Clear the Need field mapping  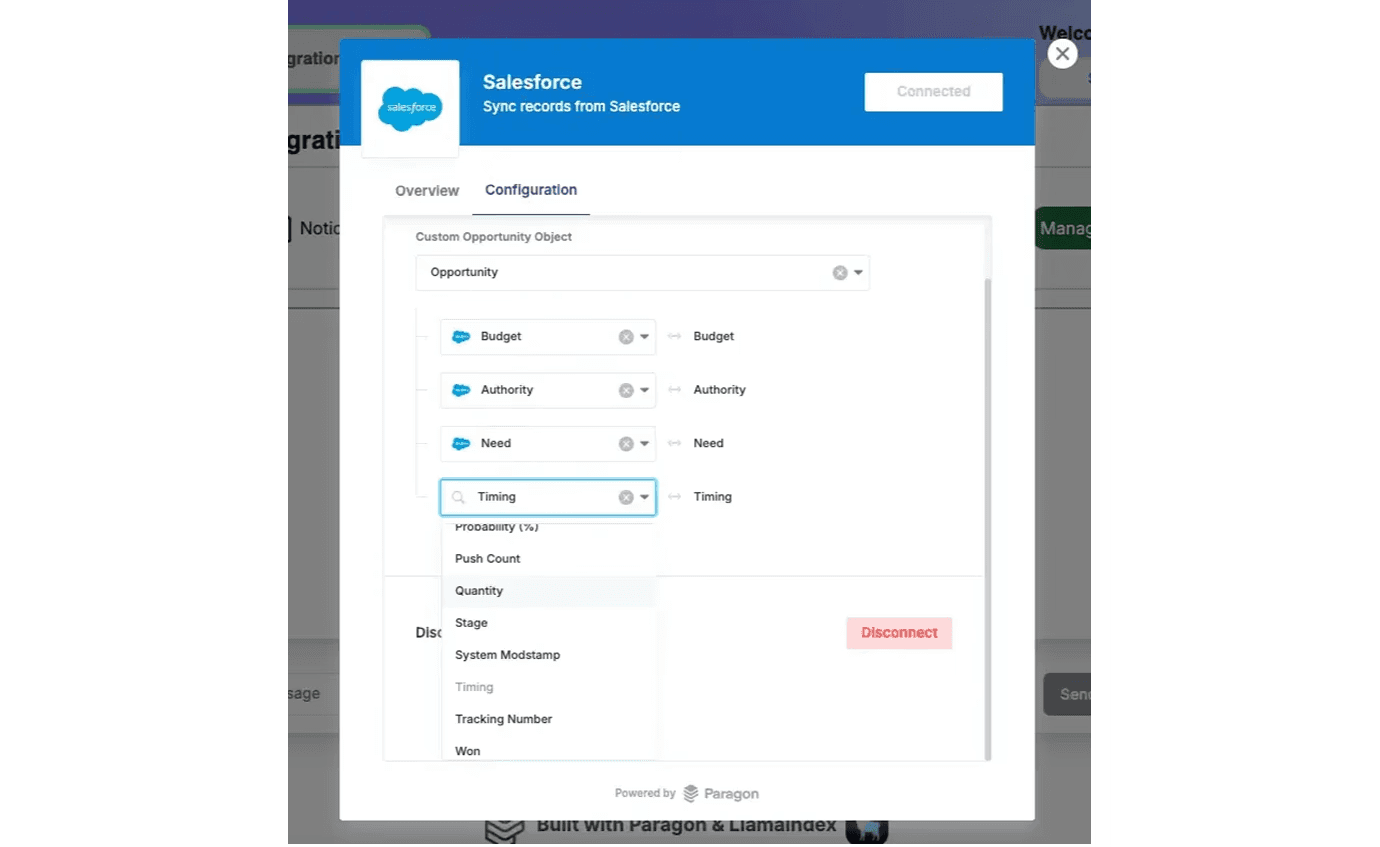[x=626, y=444]
